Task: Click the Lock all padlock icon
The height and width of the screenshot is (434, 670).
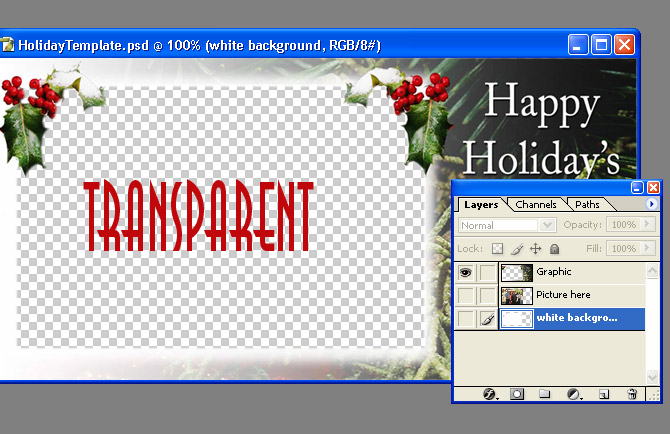Action: [554, 248]
